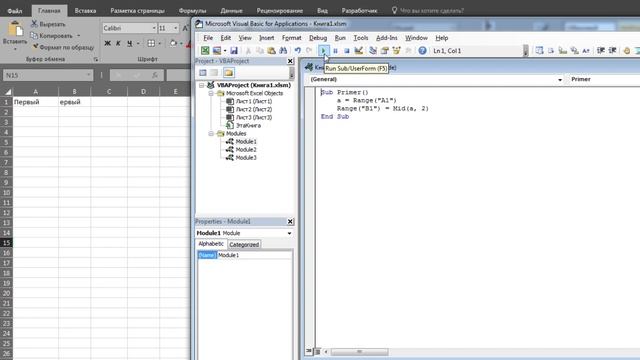This screenshot has height=360, width=640.
Task: Select Лист2 (Лист2) in project tree
Action: click(x=253, y=109)
